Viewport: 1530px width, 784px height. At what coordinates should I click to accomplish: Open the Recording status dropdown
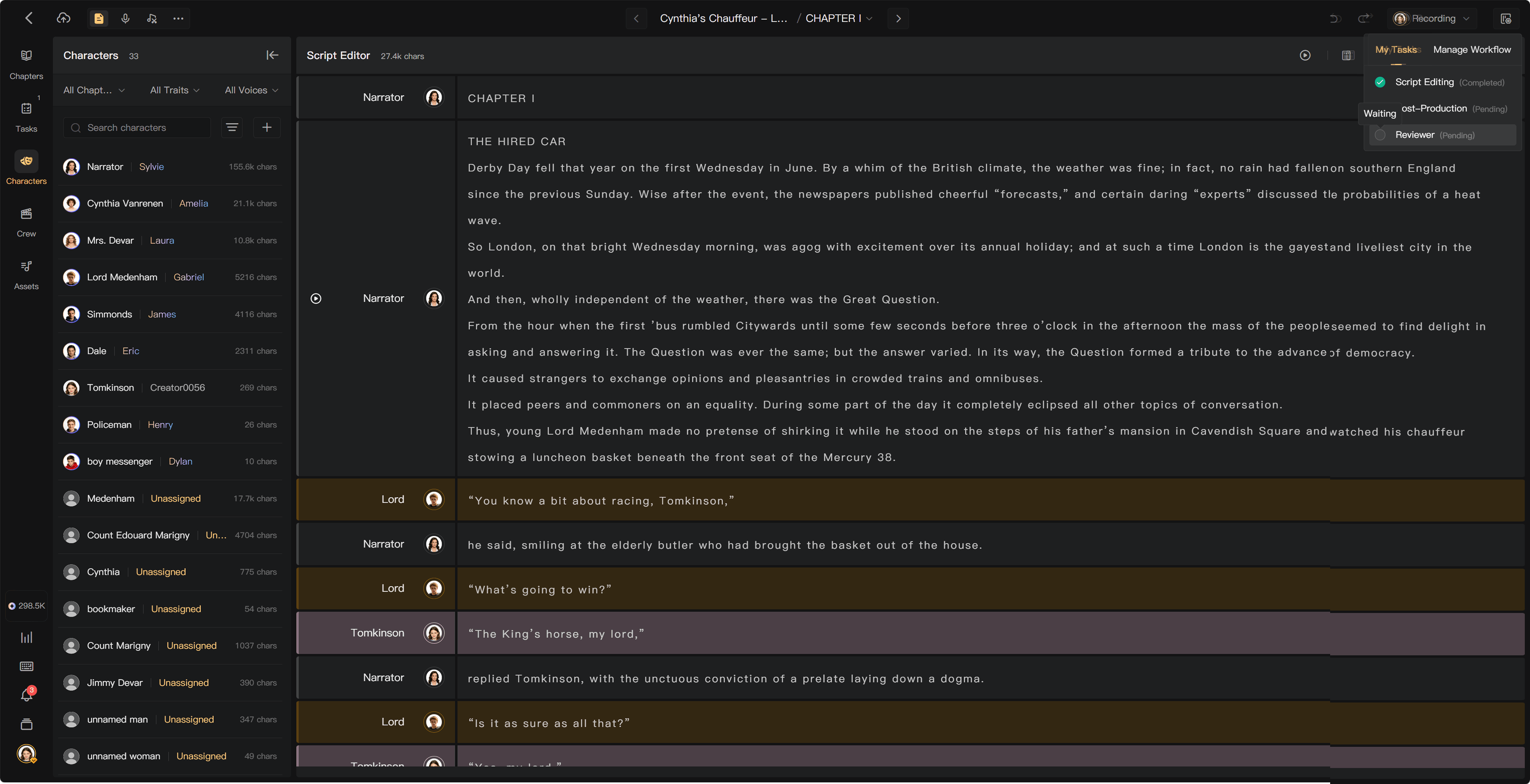pos(1431,18)
